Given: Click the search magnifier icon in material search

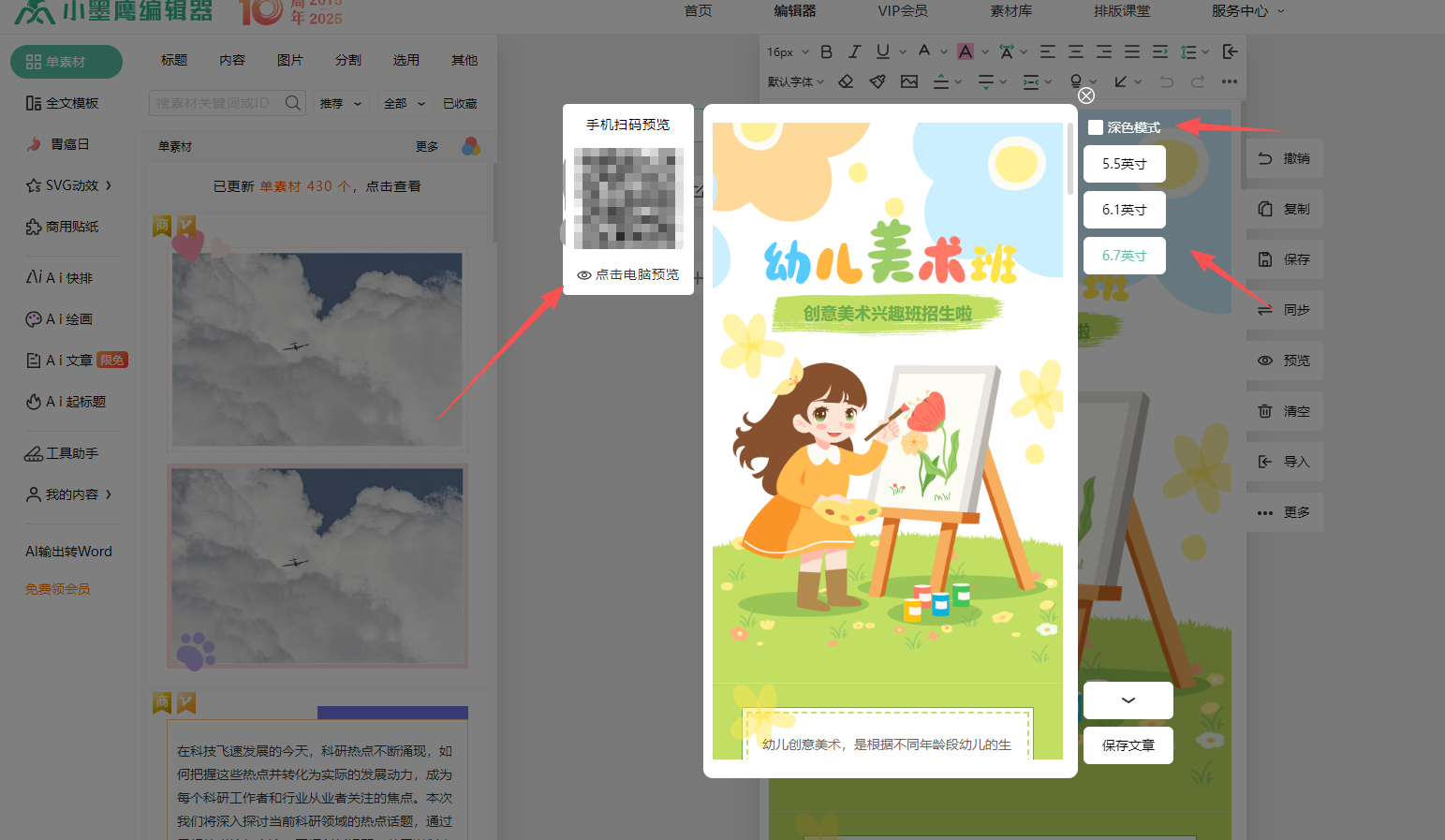Looking at the screenshot, I should [x=293, y=103].
